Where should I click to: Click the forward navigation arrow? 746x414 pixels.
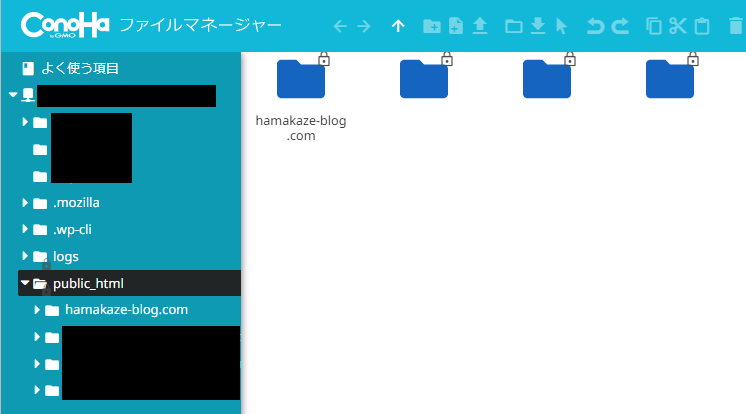point(364,26)
